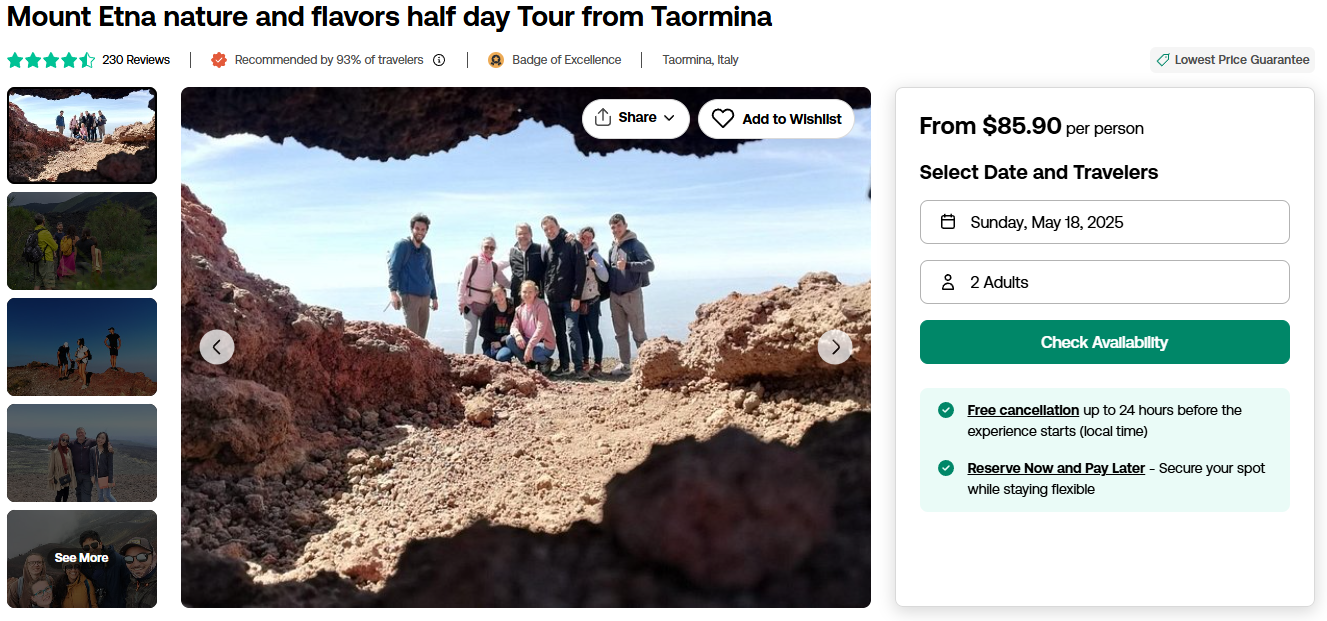
Task: Open the Reserve Now and Pay Later link
Action: [x=1056, y=468]
